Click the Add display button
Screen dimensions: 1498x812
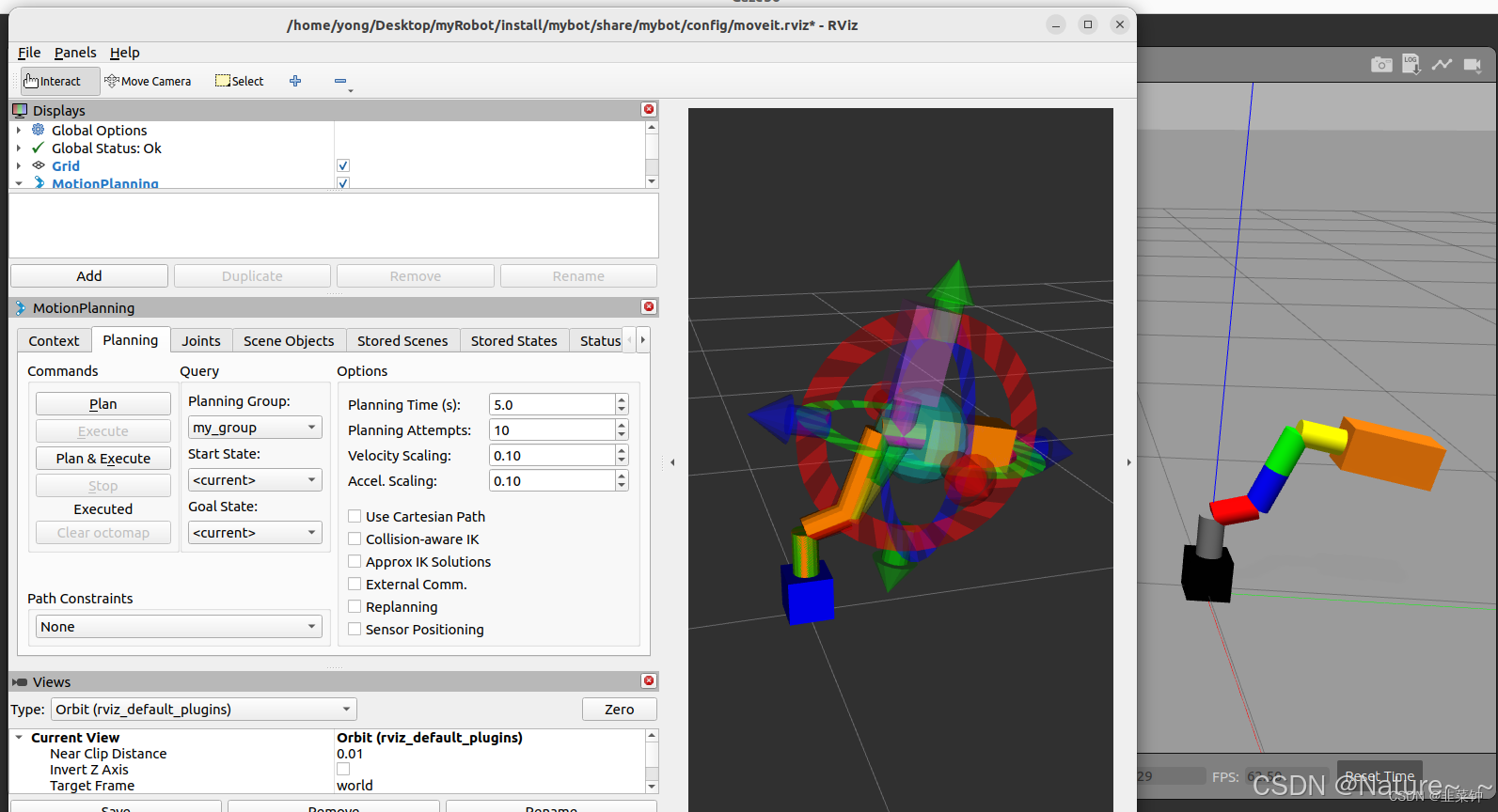[89, 276]
